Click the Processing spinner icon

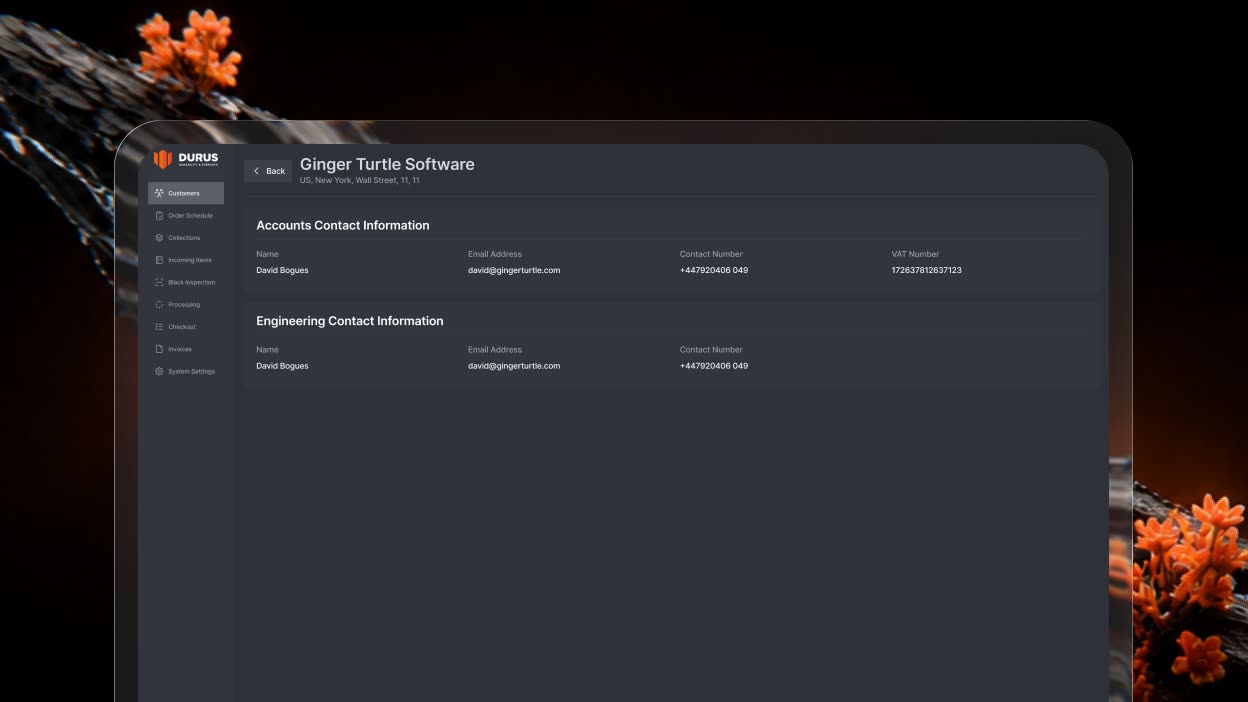pyautogui.click(x=159, y=304)
